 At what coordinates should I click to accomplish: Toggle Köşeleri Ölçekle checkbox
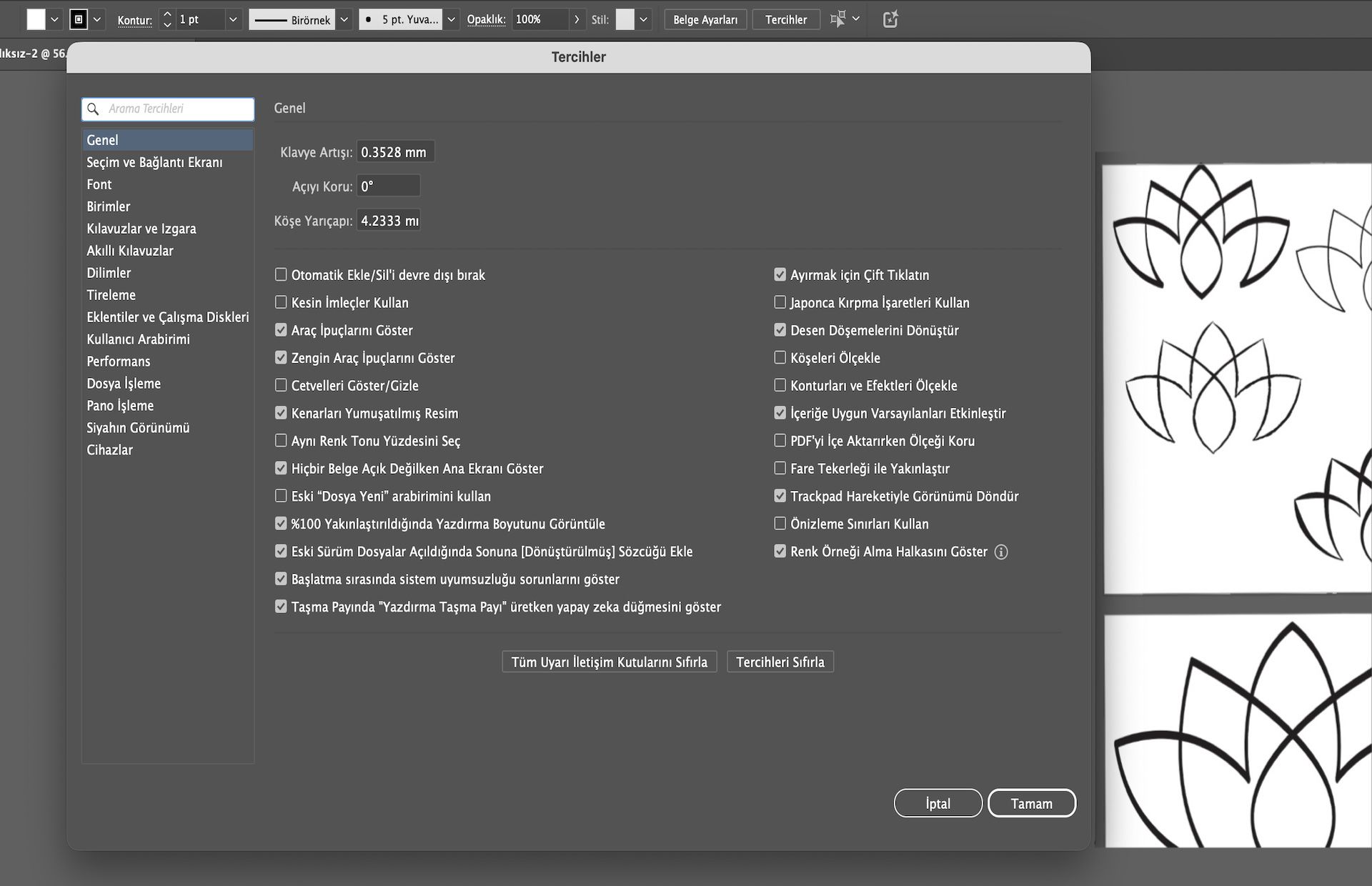(780, 358)
